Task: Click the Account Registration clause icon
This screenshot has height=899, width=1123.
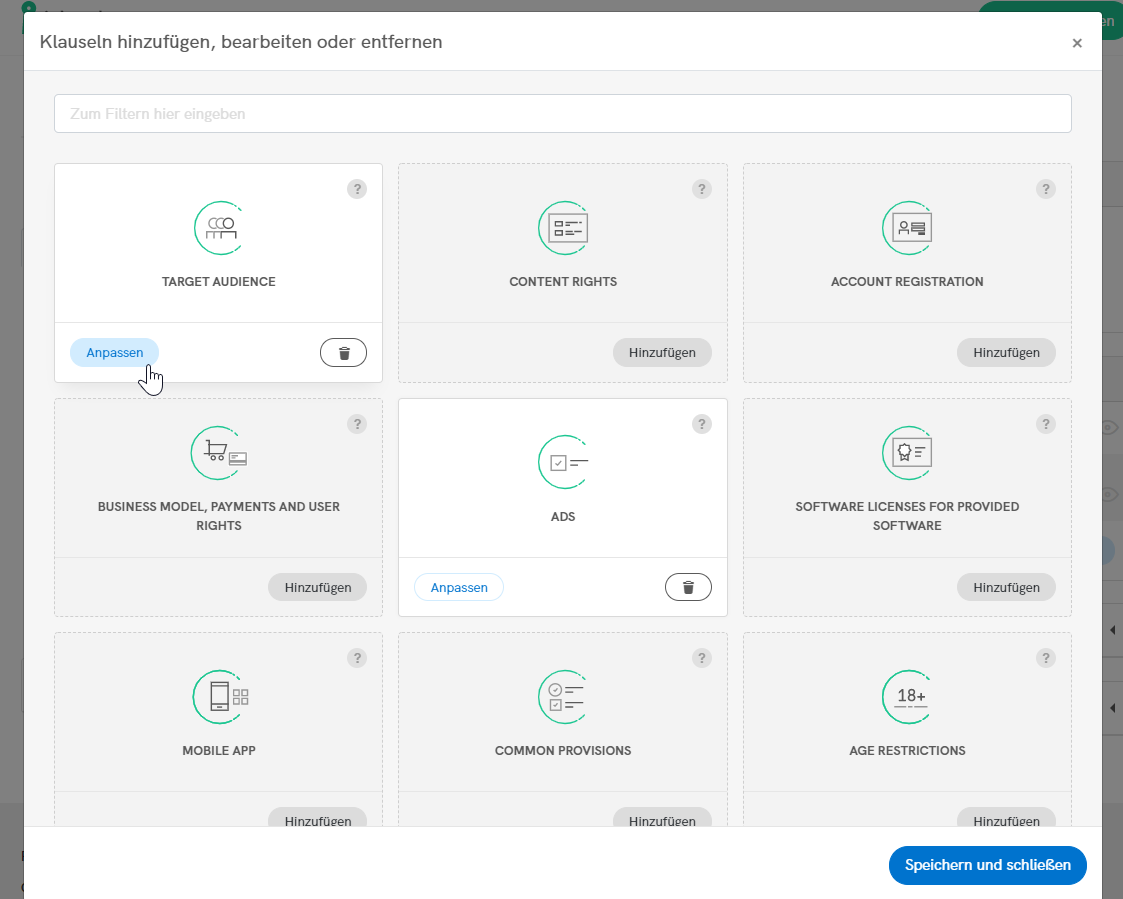Action: coord(908,228)
